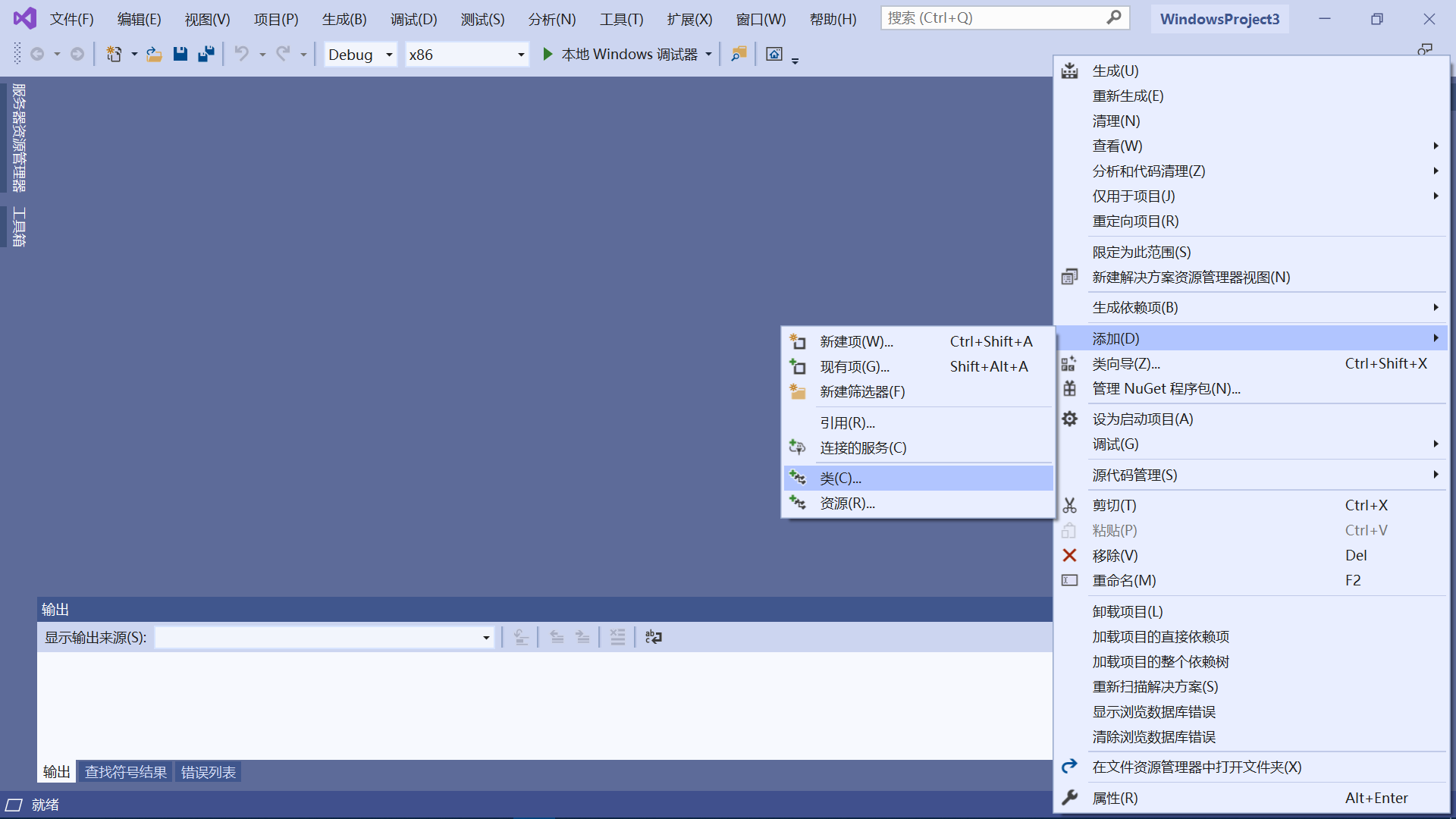Open the x86 platform dropdown
This screenshot has width=1456, height=819.
click(466, 54)
